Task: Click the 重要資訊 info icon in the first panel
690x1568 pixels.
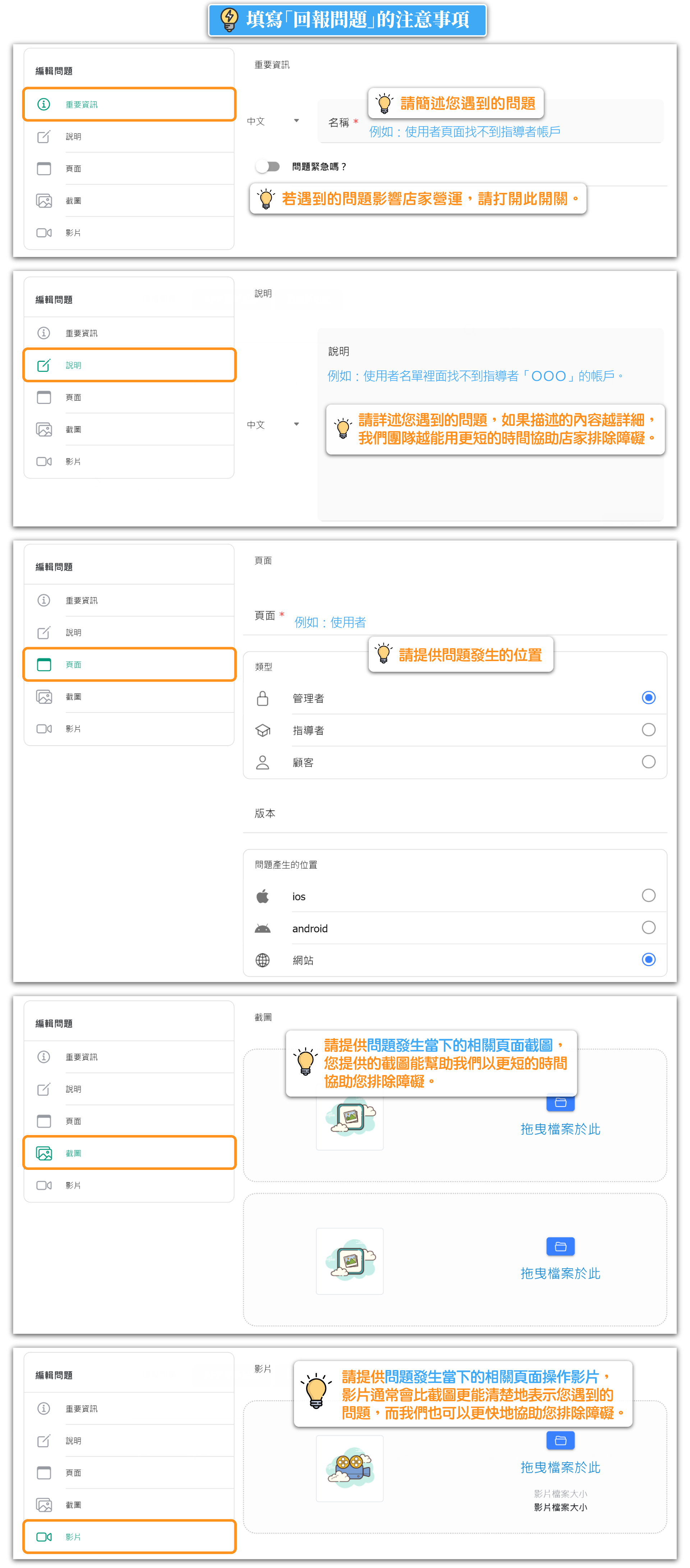Action: (44, 104)
